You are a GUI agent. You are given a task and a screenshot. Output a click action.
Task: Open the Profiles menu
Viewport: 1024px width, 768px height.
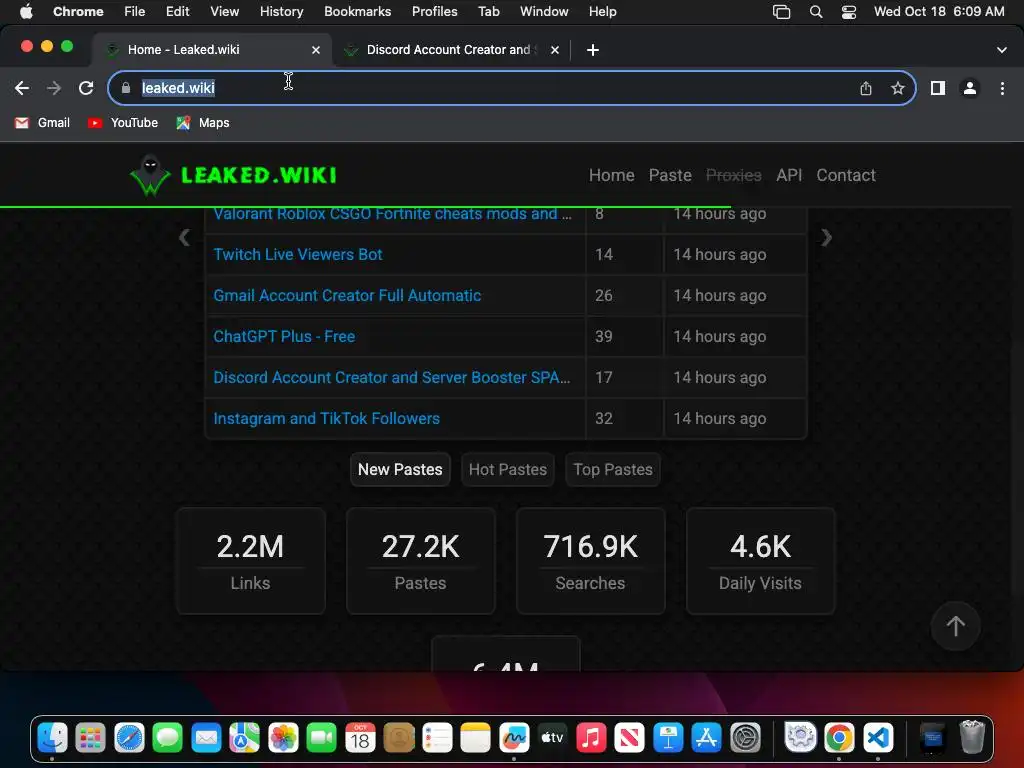point(435,12)
